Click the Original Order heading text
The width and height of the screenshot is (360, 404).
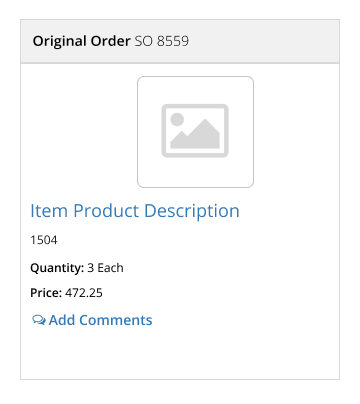point(81,41)
